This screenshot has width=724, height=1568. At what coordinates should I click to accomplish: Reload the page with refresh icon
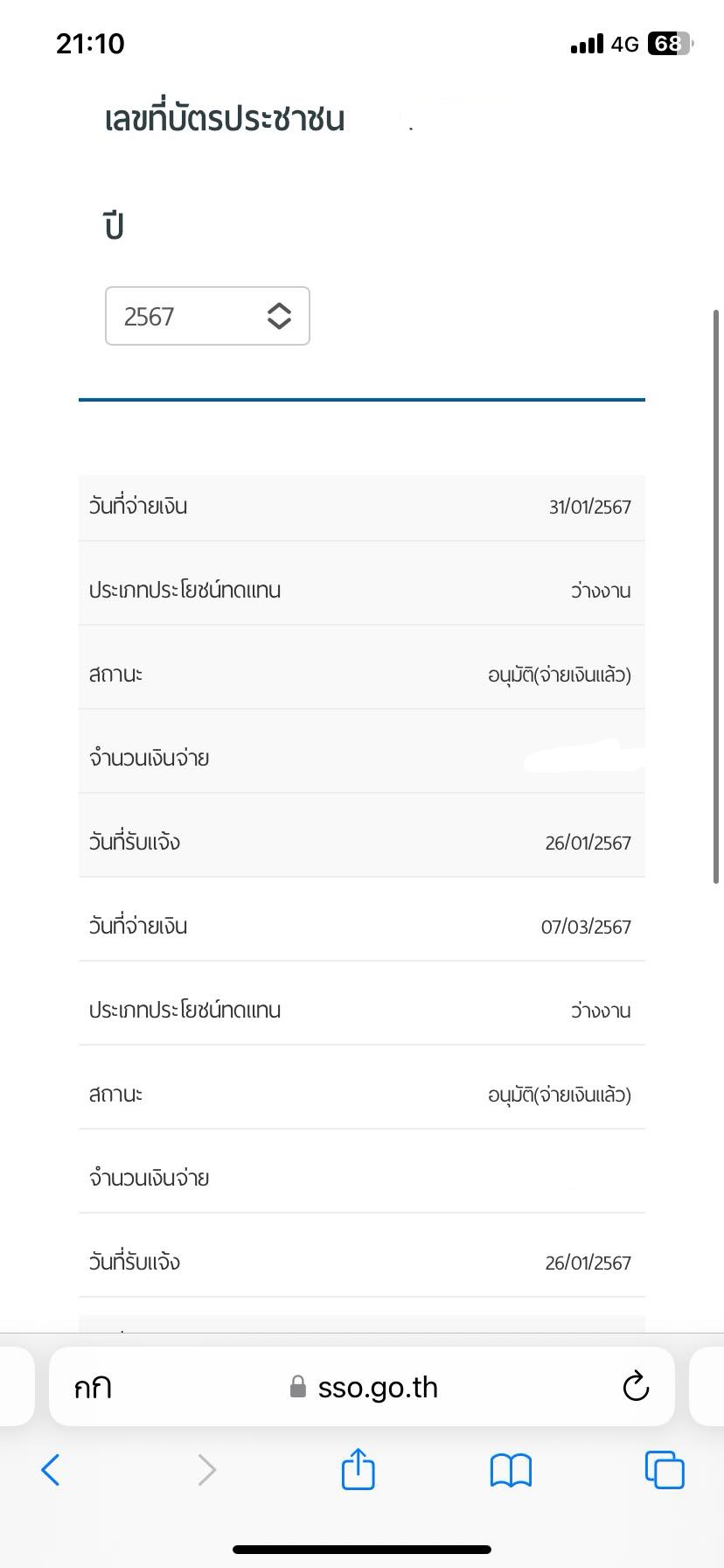pos(636,1386)
